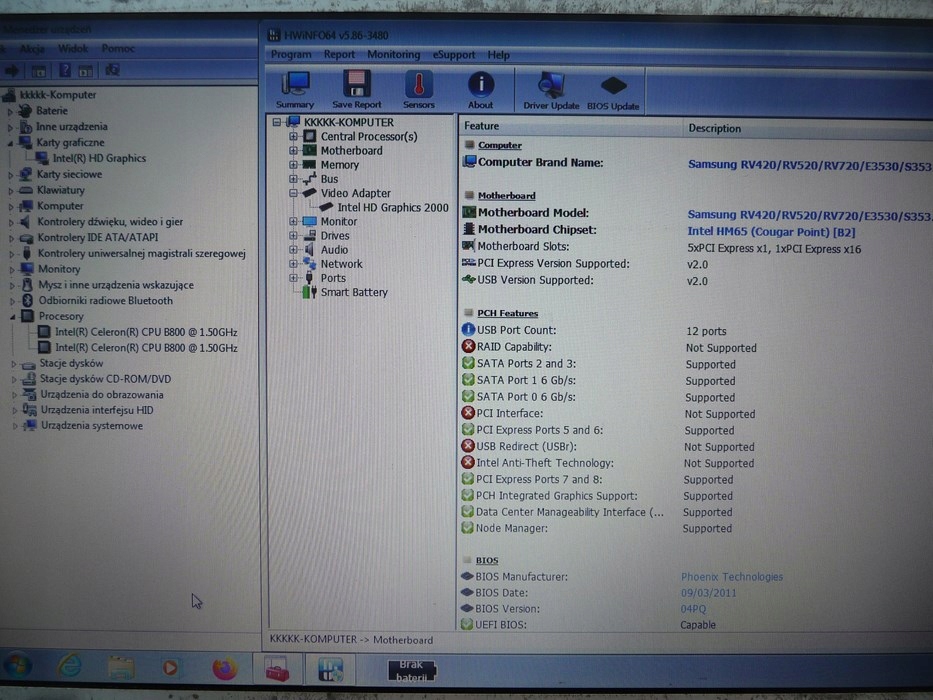Click the help question-mark toolbar icon
The width and height of the screenshot is (933, 700).
65,71
